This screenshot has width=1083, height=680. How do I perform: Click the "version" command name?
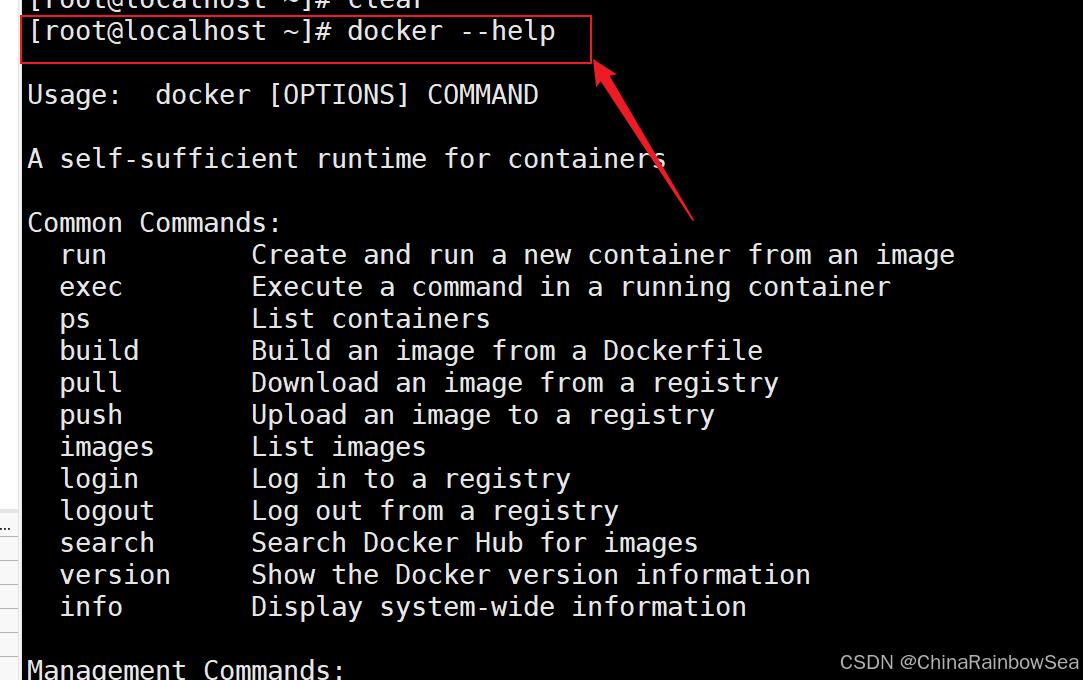pyautogui.click(x=115, y=575)
